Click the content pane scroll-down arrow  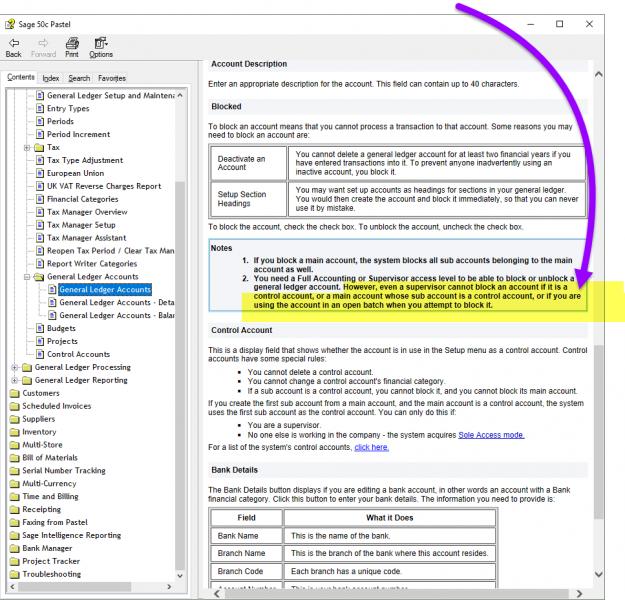pos(597,577)
